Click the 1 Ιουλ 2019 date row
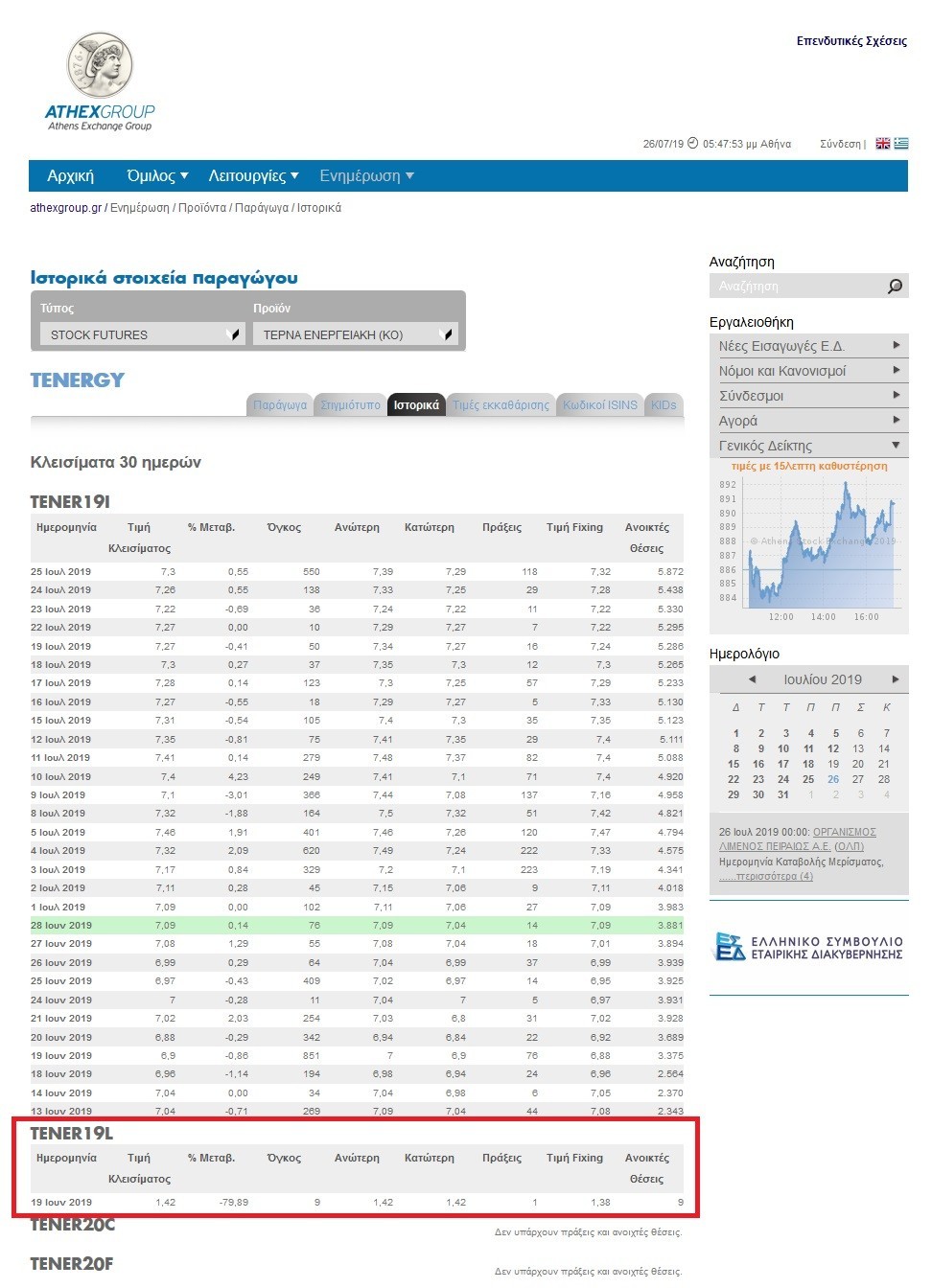This screenshot has height=1288, width=932. [357, 907]
